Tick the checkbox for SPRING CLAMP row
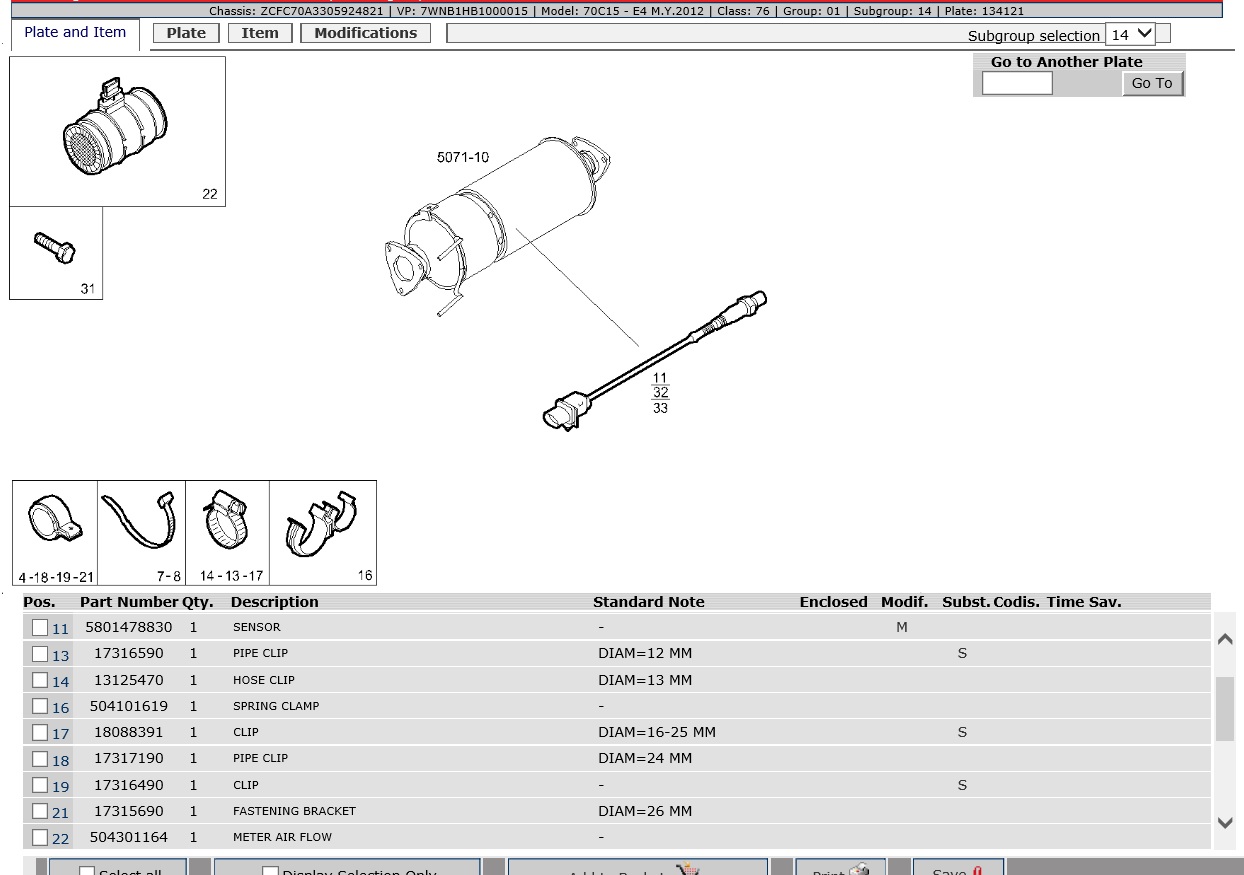This screenshot has height=875, width=1244. click(x=40, y=706)
